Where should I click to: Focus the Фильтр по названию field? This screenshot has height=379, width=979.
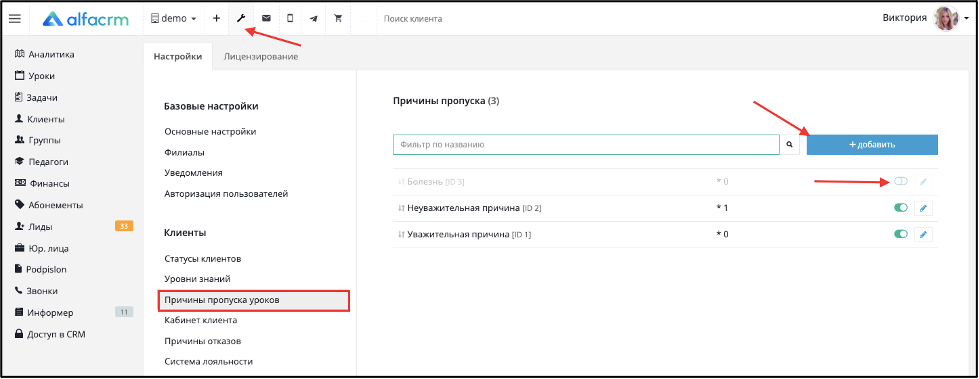coord(586,145)
